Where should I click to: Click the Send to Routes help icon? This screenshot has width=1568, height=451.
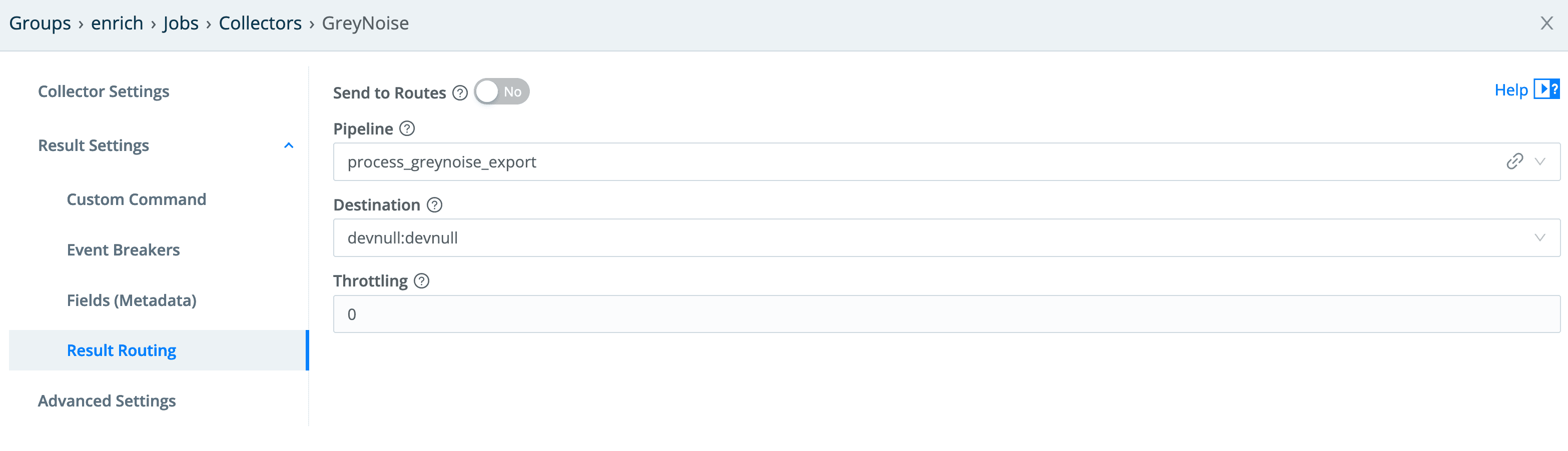coord(460,92)
